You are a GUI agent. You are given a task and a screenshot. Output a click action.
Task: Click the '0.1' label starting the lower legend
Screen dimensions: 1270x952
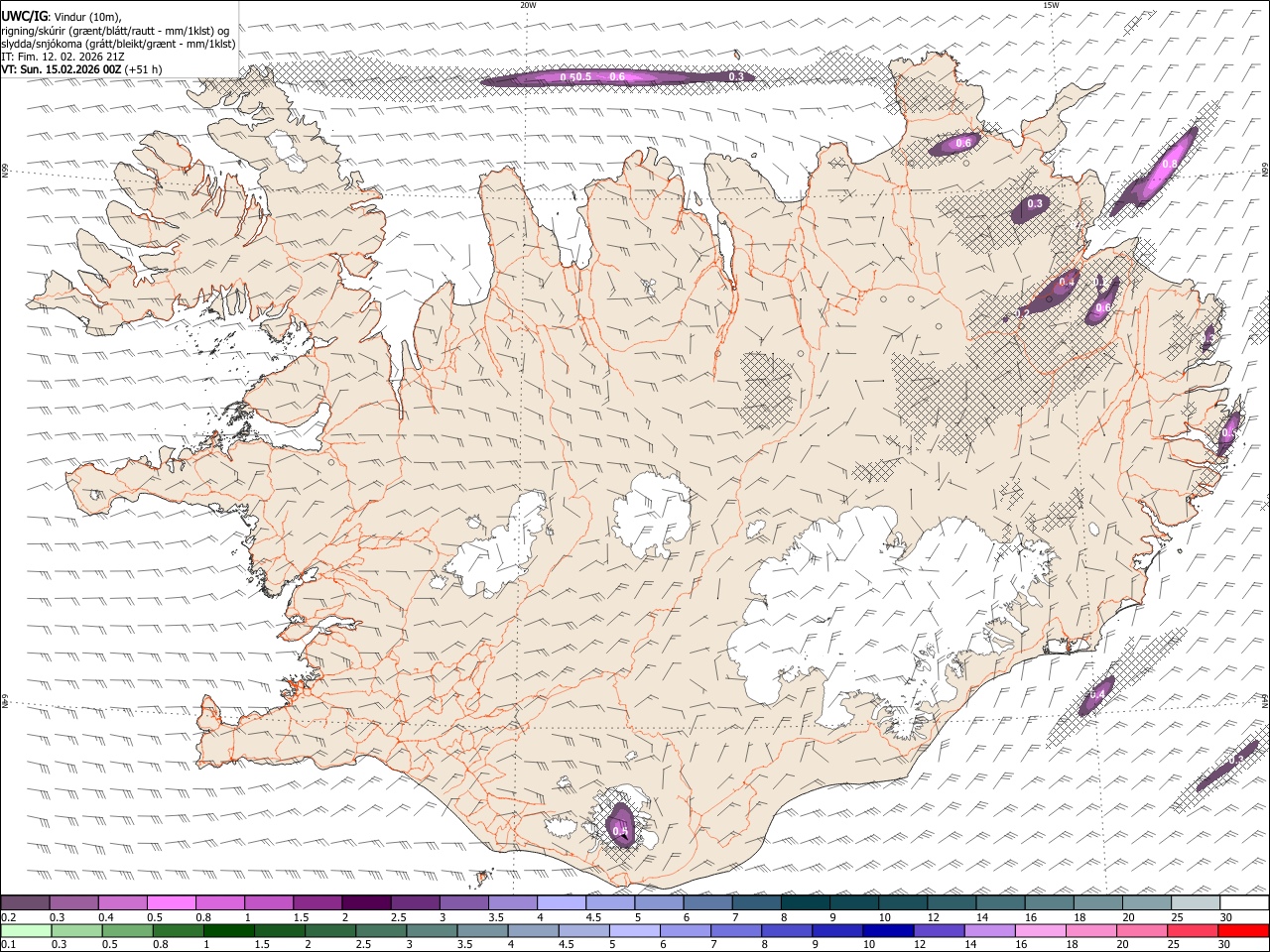[9, 945]
